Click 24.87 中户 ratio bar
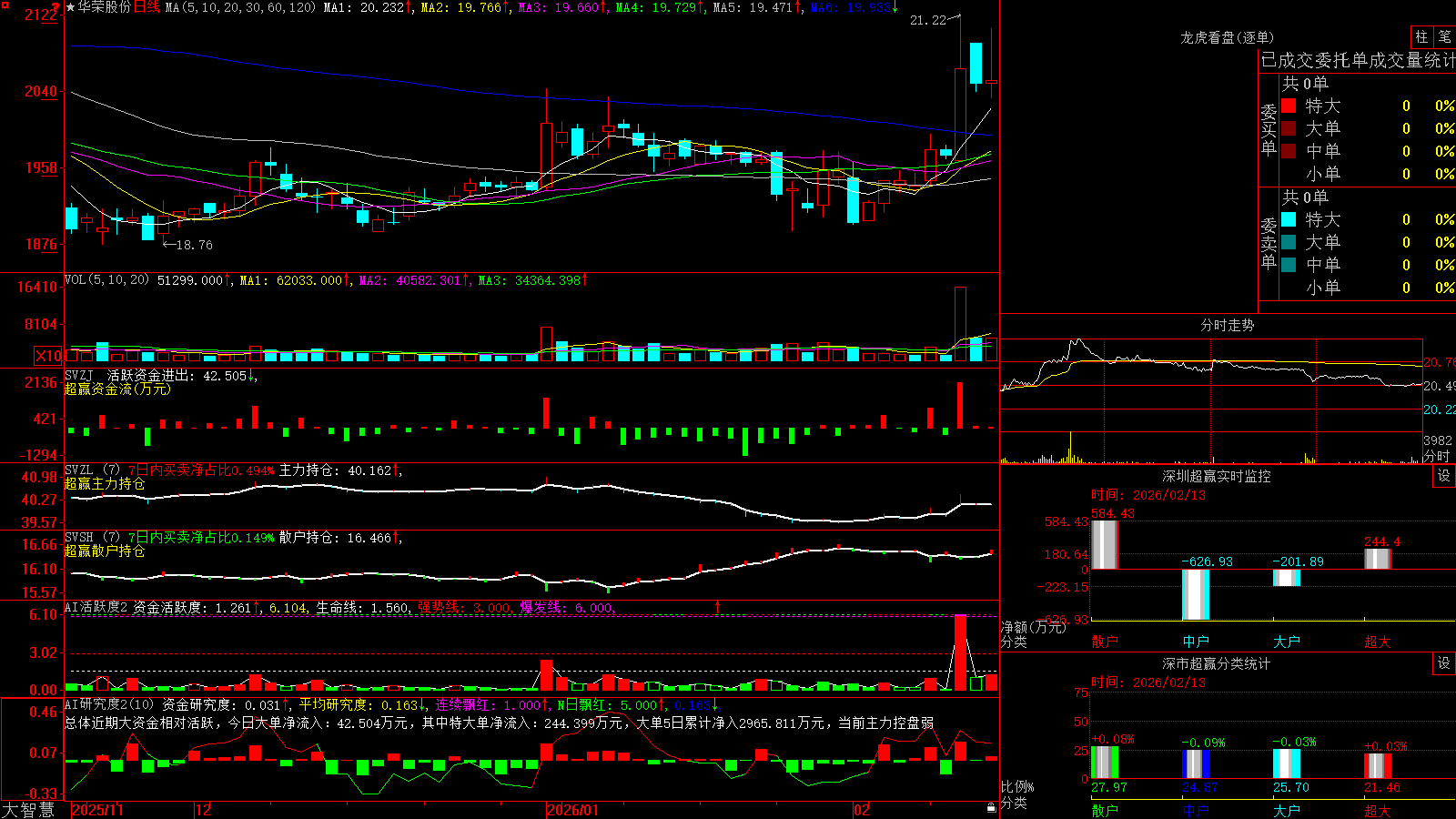Screen dimensions: 1456x819 point(1196,764)
